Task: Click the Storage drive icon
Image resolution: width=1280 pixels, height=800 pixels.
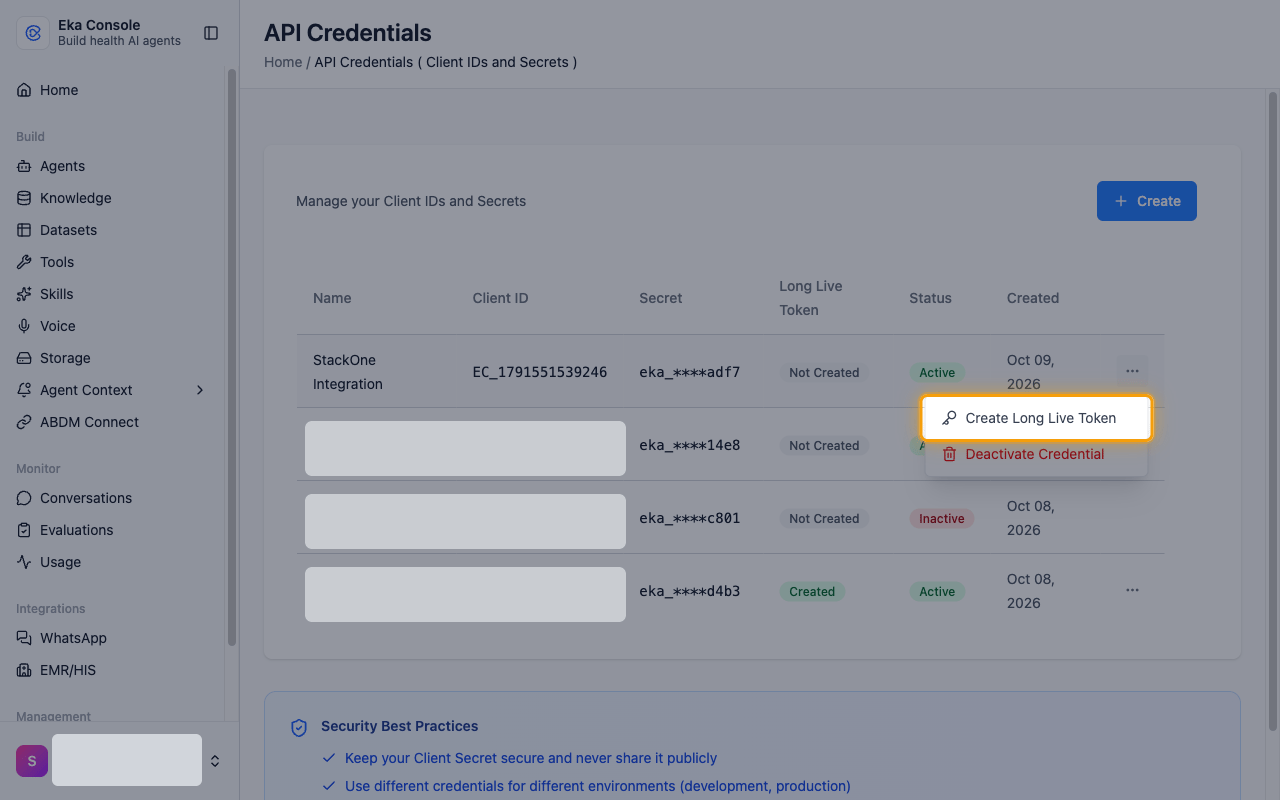Action: pyautogui.click(x=24, y=358)
